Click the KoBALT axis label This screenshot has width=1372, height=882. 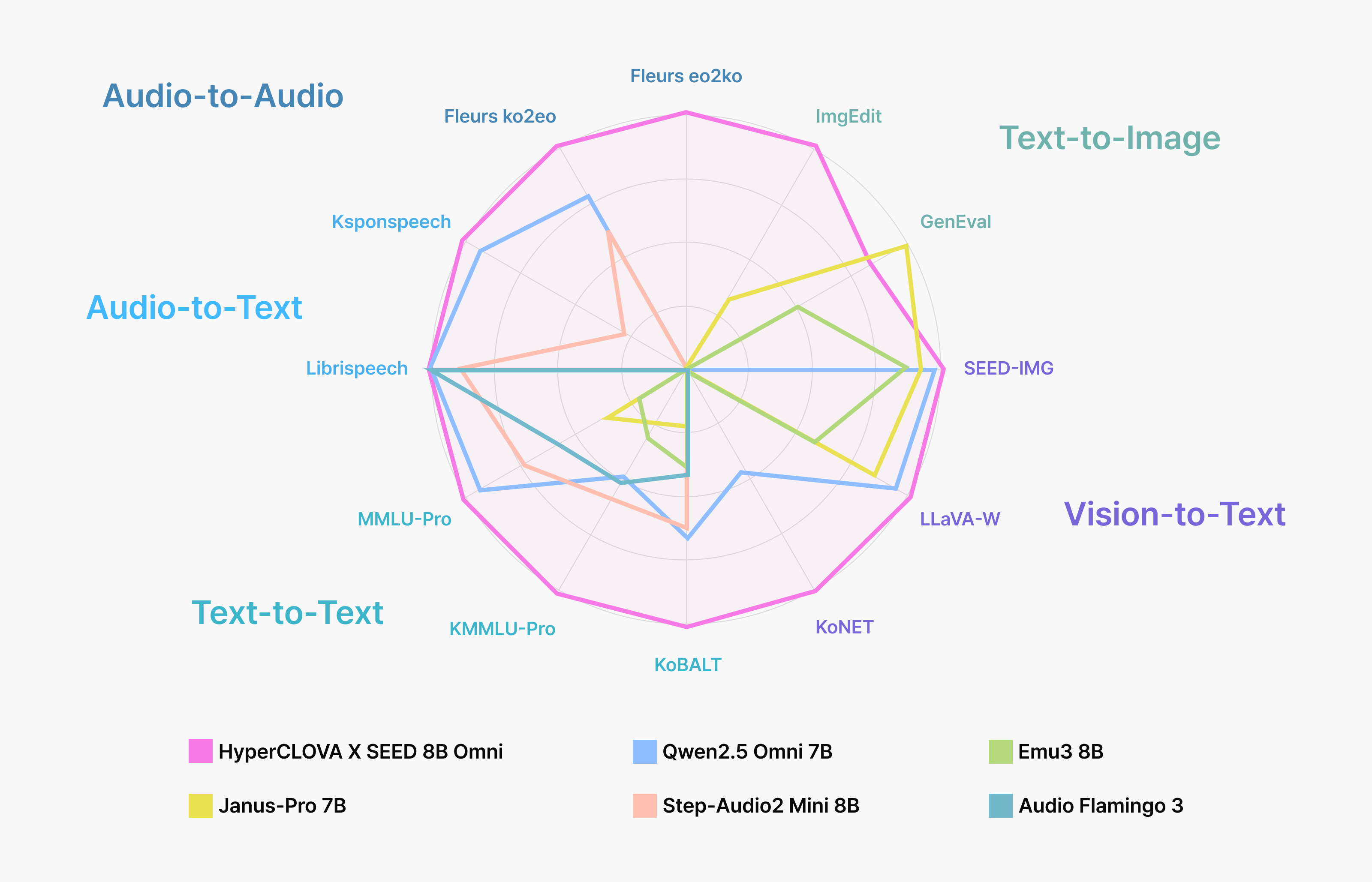click(x=687, y=664)
